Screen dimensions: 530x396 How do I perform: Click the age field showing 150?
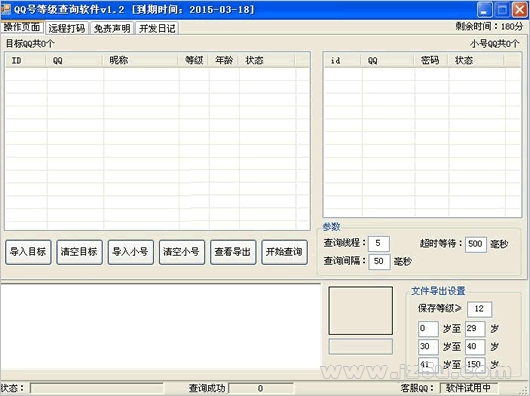click(475, 365)
